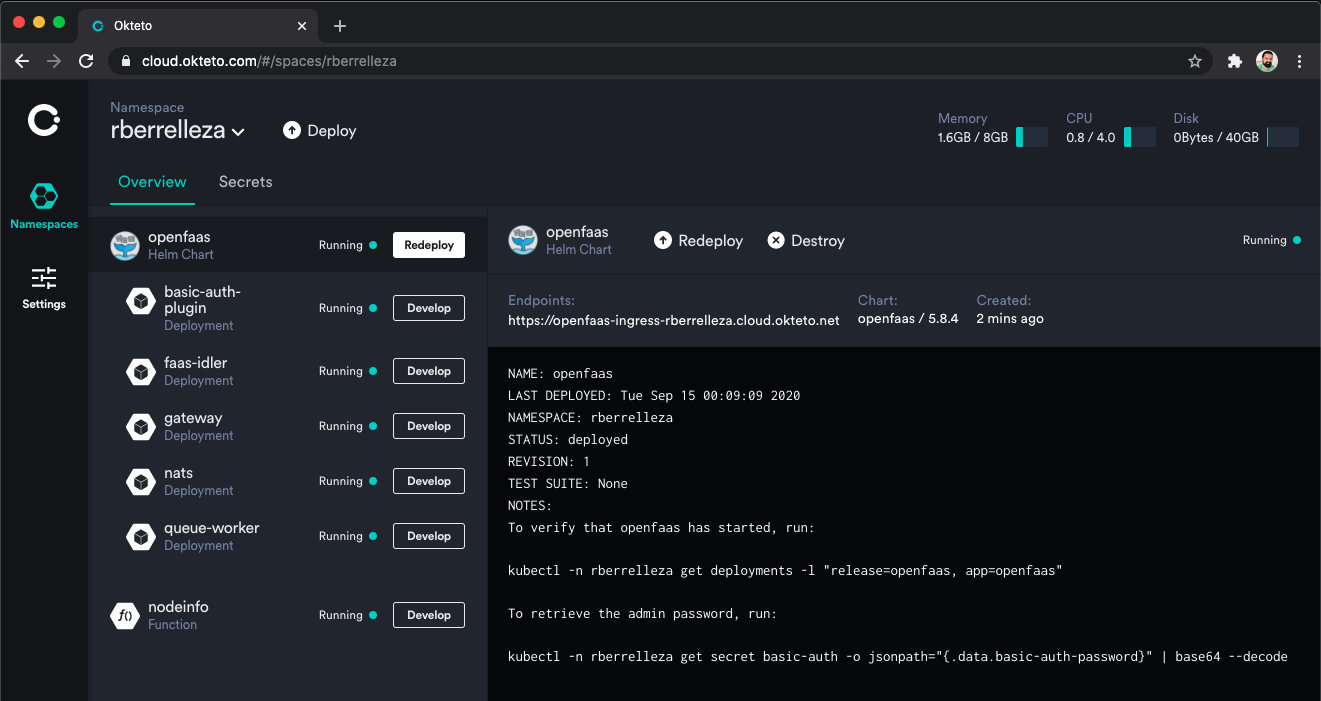Select the nodeinfo function name
This screenshot has height=701, width=1321.
pos(178,607)
